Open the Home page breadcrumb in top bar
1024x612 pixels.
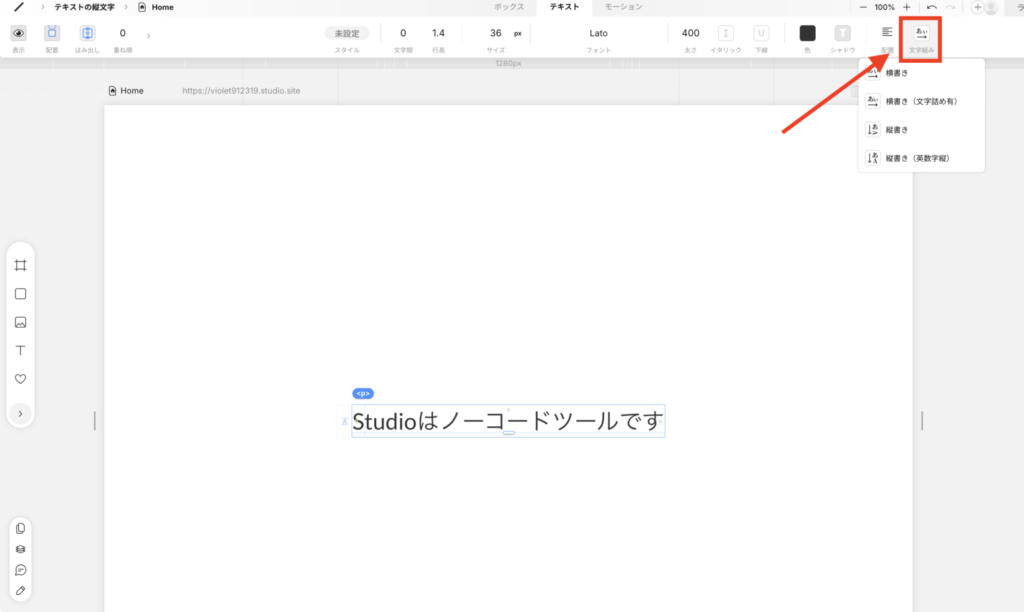coord(156,7)
